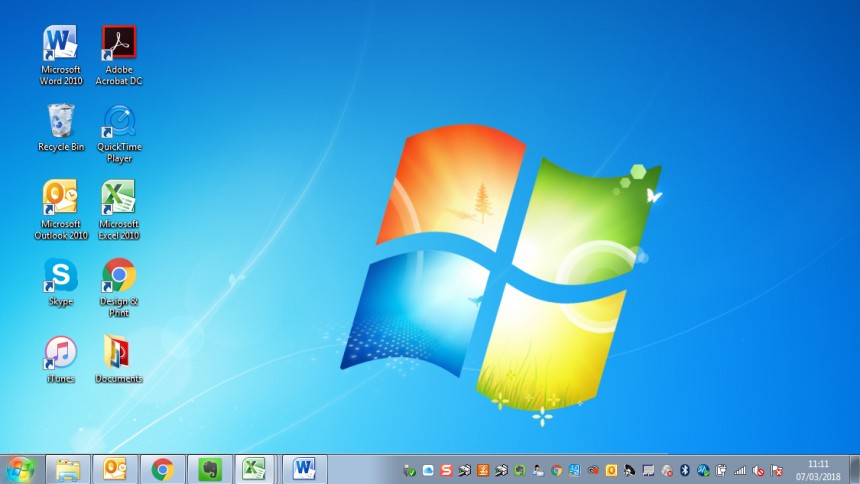Open Evernote from the pinned taskbar button
This screenshot has height=484, width=860.
[x=210, y=470]
